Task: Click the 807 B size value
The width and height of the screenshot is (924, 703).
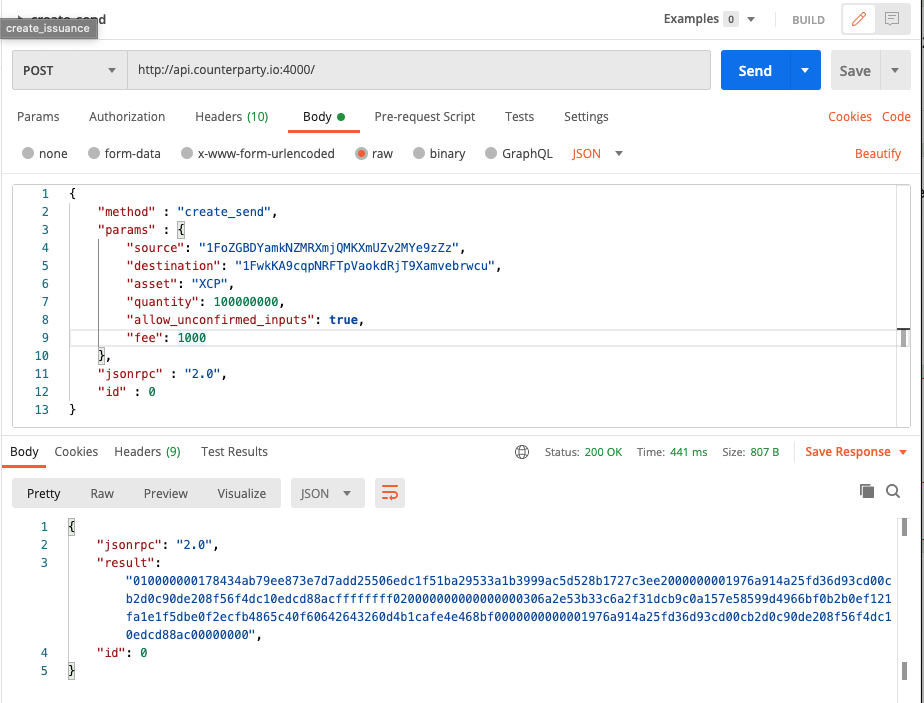Action: coord(764,452)
